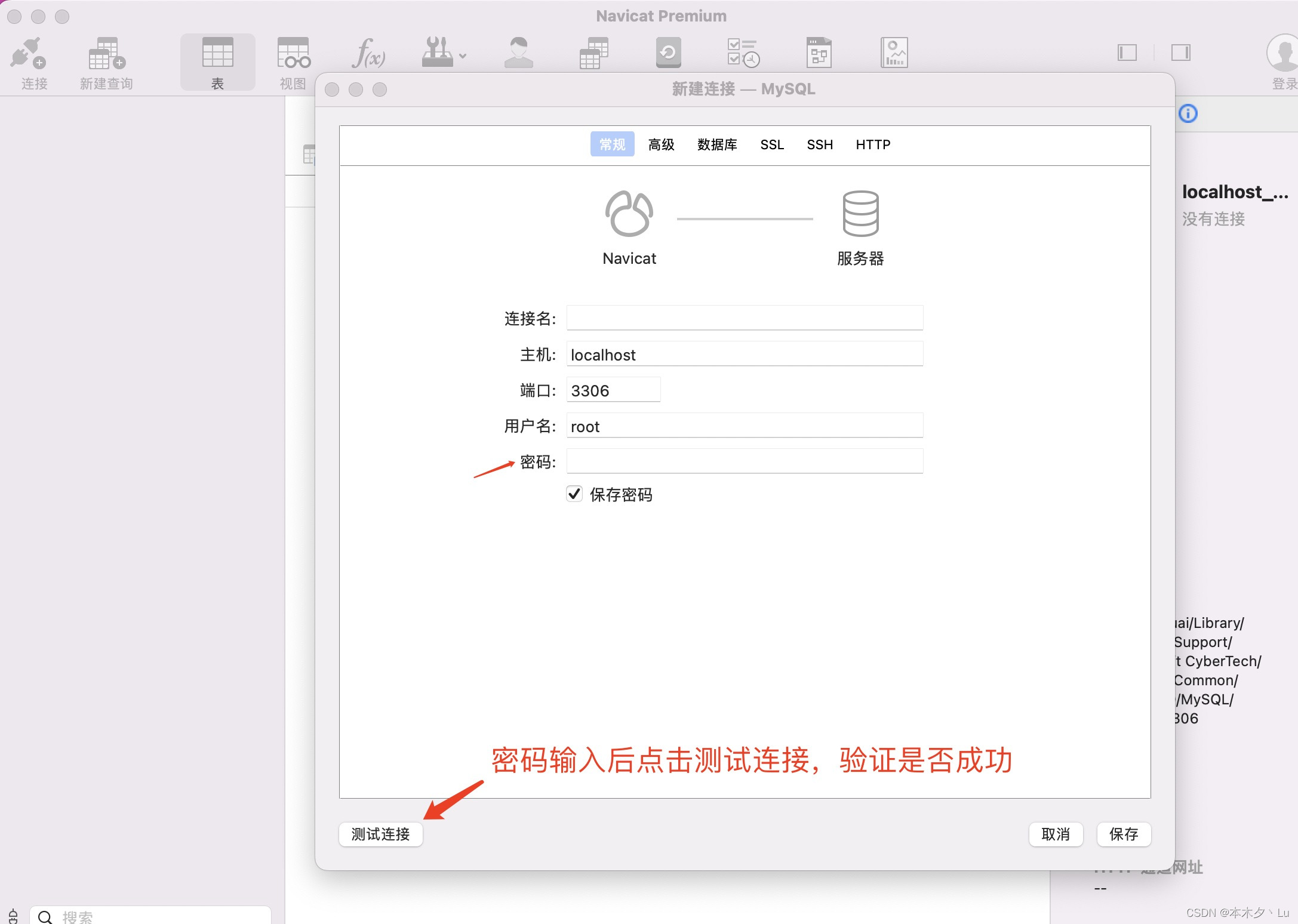This screenshot has height=924, width=1298.
Task: Click the 新建查询 new query icon
Action: (107, 54)
